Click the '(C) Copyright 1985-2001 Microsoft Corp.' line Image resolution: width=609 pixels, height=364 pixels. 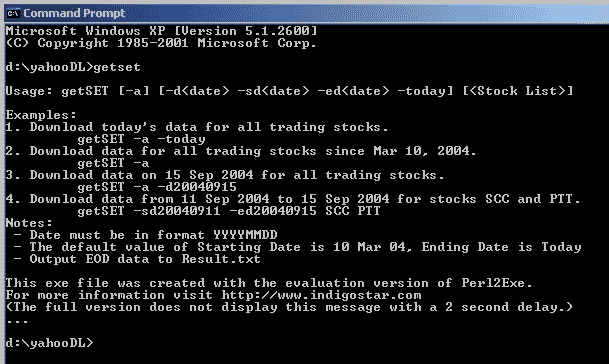[161, 43]
